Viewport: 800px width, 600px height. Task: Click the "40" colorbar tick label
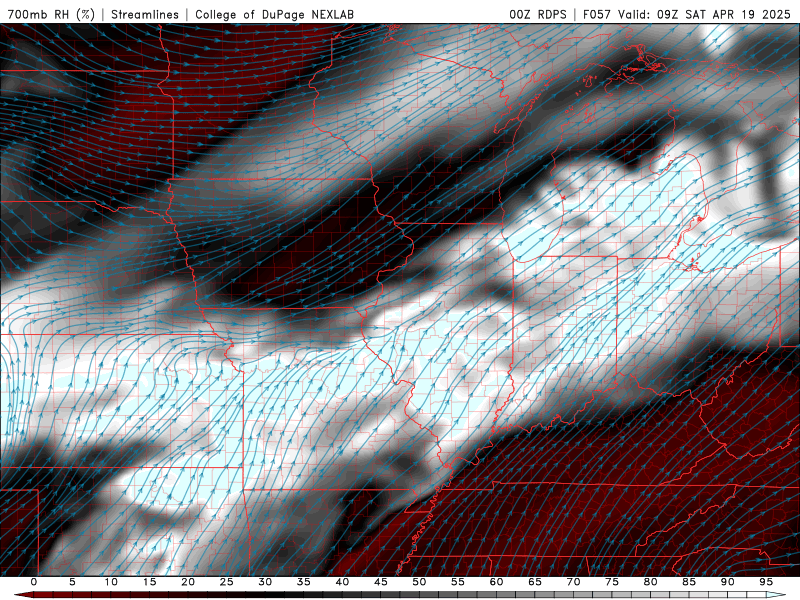click(x=342, y=582)
